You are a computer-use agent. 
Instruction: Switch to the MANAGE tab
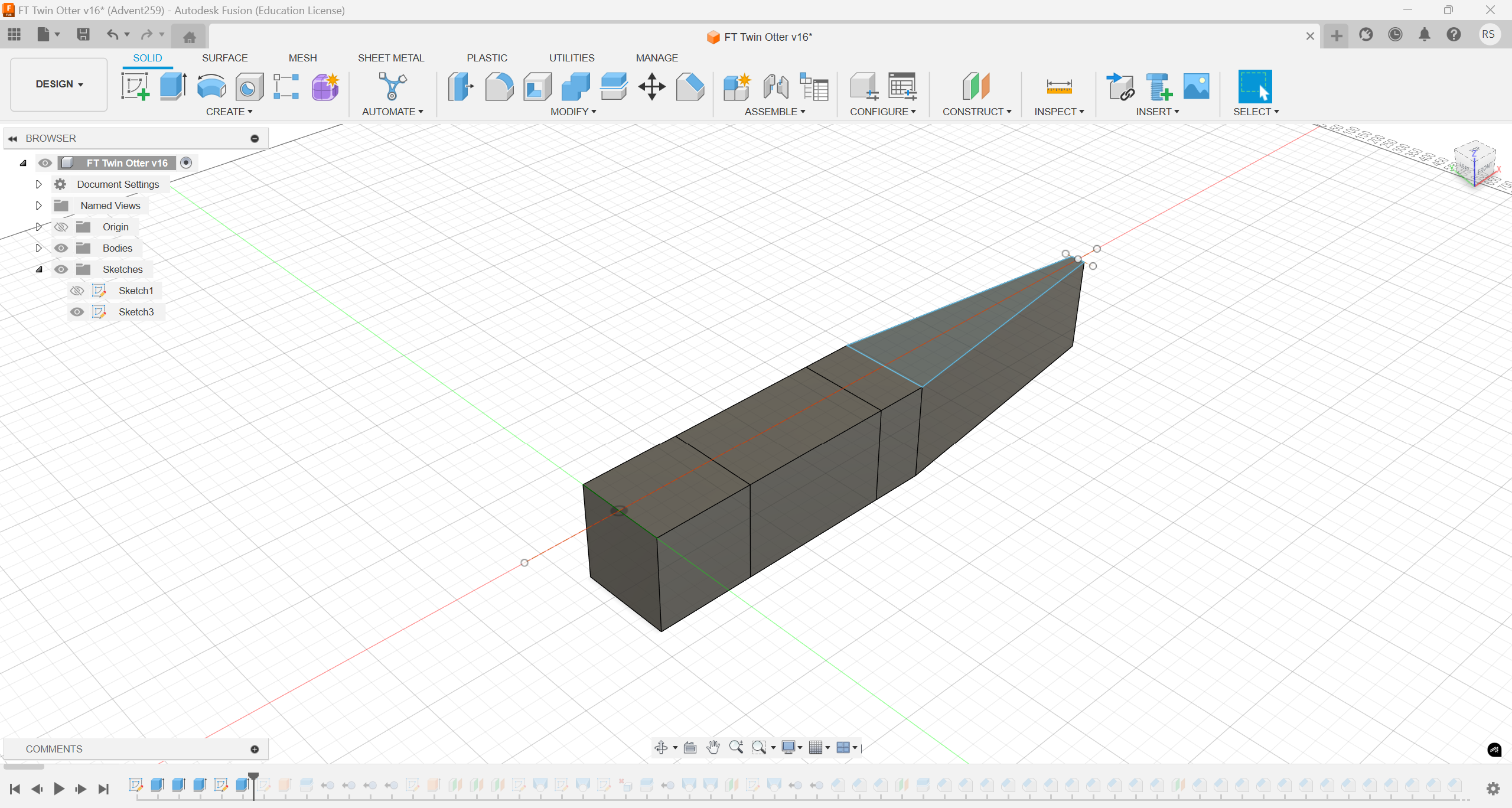pos(657,58)
